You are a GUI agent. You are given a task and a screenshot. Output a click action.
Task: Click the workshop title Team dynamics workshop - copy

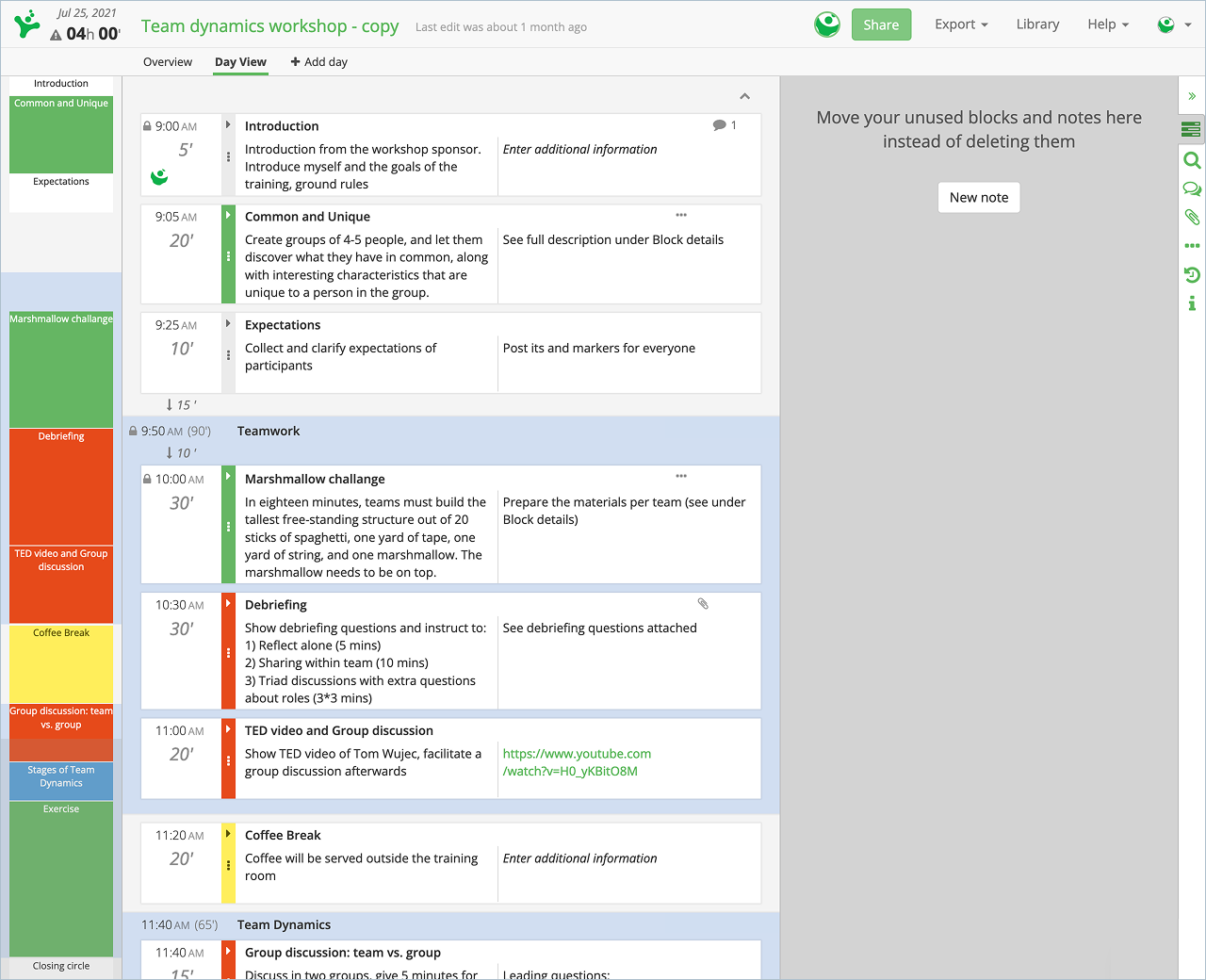click(269, 26)
